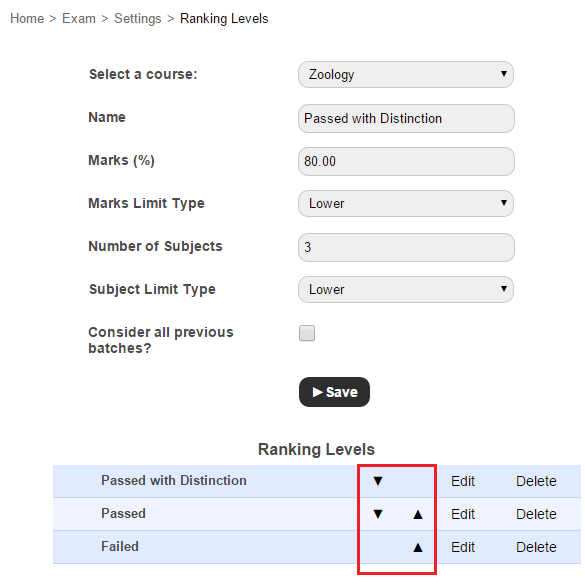Save the ranking level
Image resolution: width=585 pixels, height=586 pixels.
pyautogui.click(x=335, y=392)
